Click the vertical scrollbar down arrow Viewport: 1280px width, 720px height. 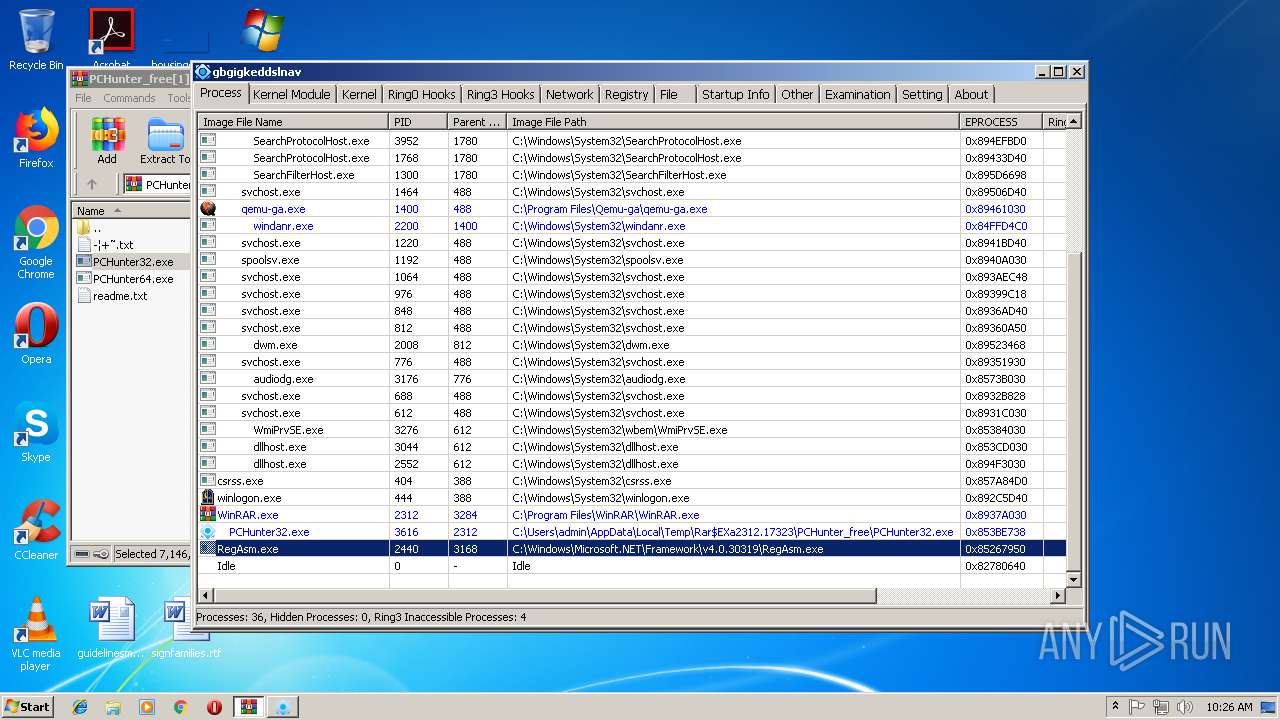tap(1074, 580)
